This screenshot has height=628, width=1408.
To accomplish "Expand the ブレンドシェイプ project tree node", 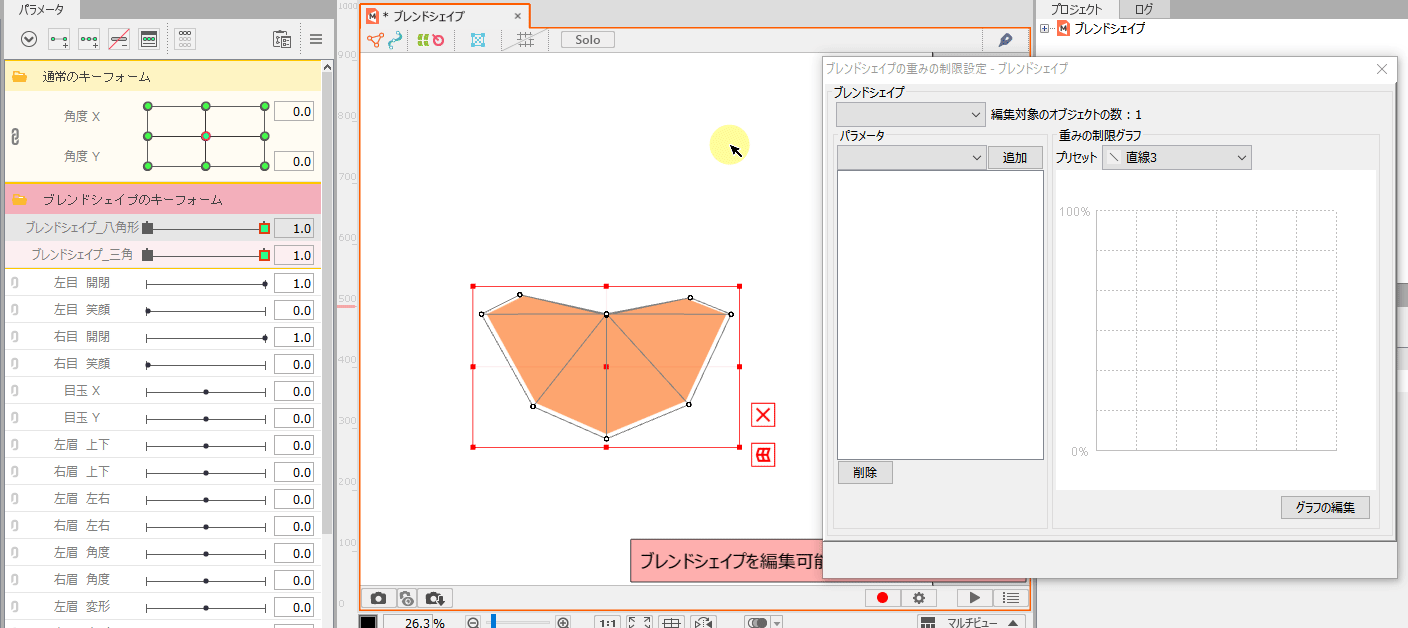I will 1045,29.
